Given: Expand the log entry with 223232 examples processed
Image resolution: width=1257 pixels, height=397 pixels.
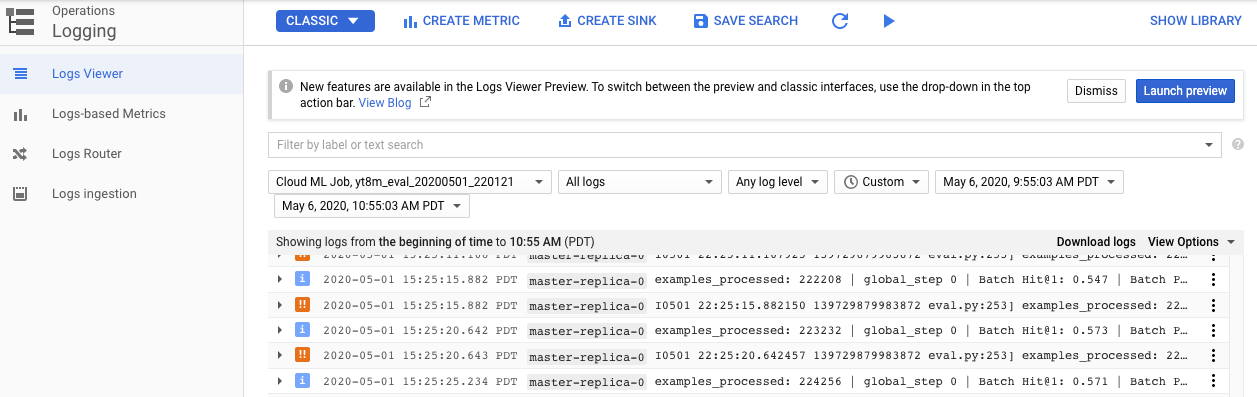Looking at the screenshot, I should 280,330.
